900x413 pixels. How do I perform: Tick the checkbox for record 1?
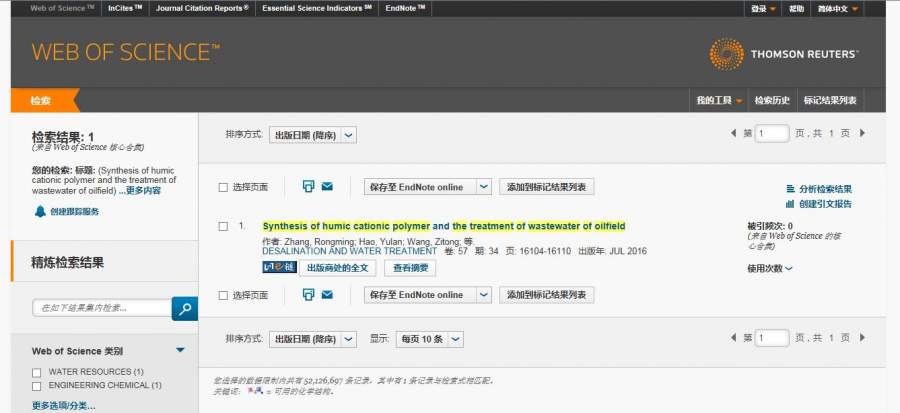pos(223,226)
